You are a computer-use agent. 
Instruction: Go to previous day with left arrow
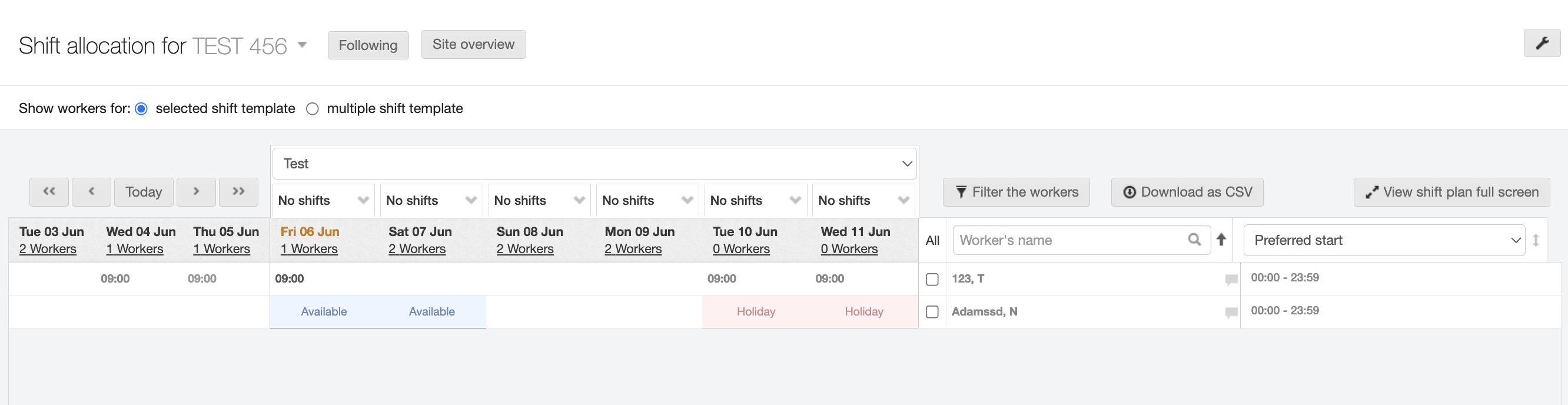pyautogui.click(x=91, y=192)
